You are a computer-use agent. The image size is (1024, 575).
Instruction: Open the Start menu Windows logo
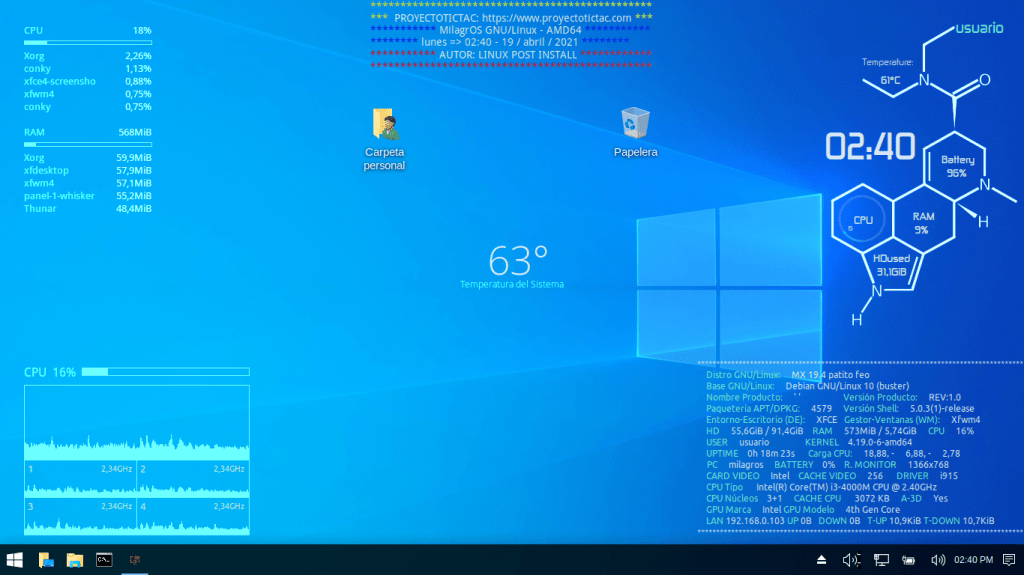[15, 560]
